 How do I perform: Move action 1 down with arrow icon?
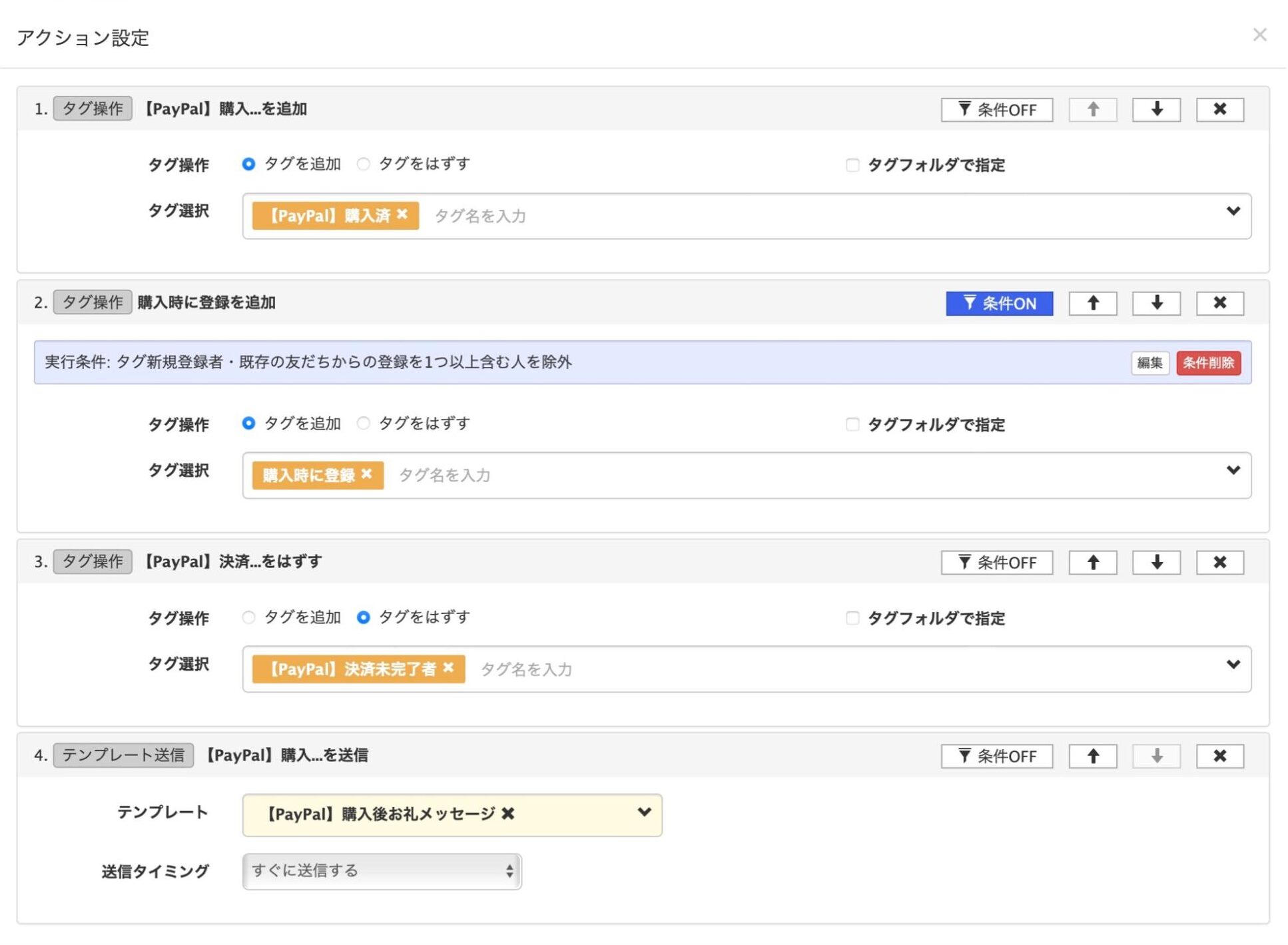tap(1155, 109)
